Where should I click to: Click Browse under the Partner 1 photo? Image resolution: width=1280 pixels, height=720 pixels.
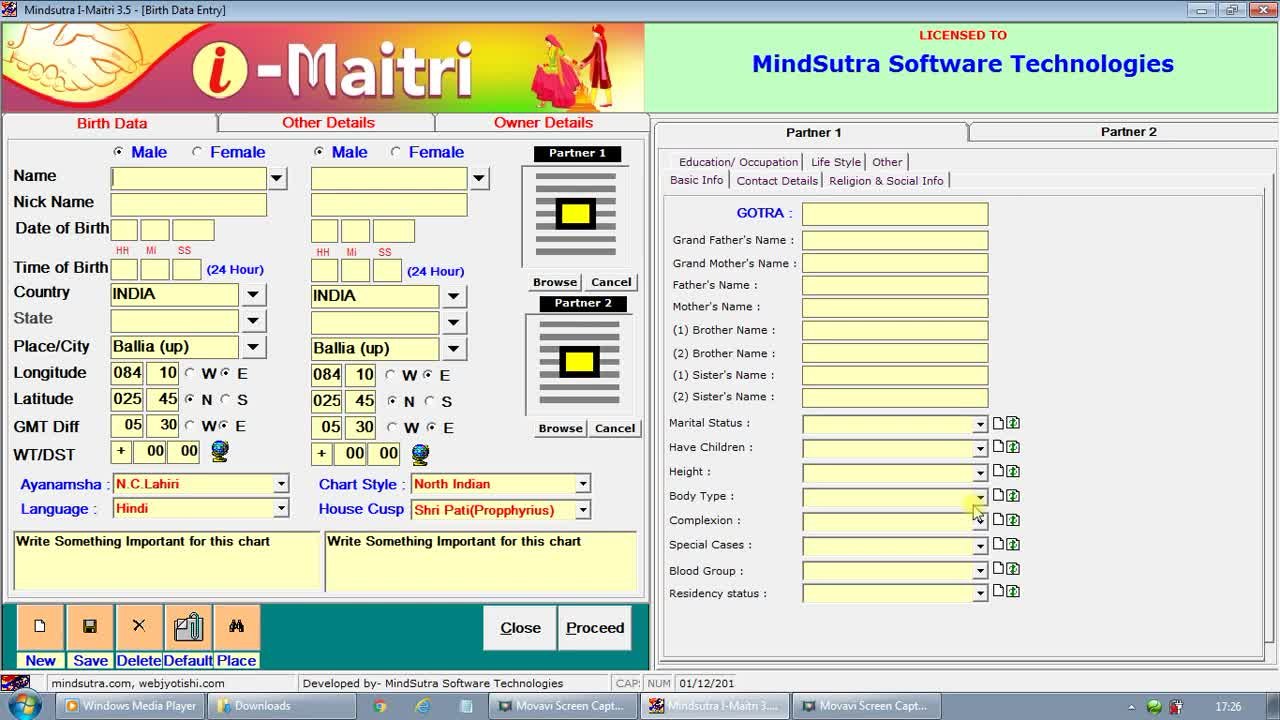(x=555, y=282)
